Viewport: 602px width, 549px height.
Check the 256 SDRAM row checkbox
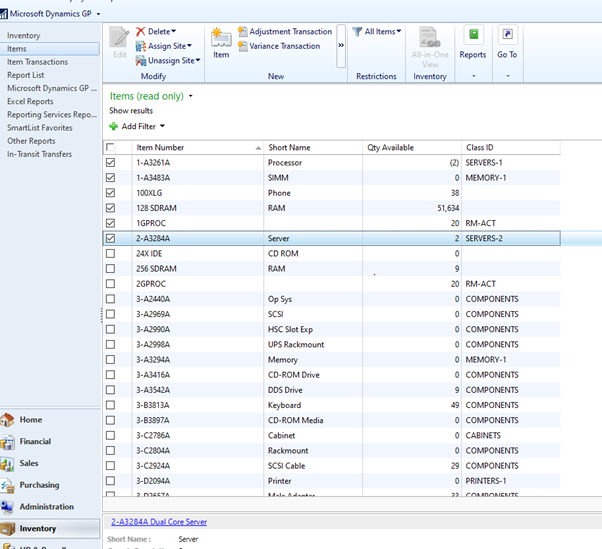(x=111, y=269)
